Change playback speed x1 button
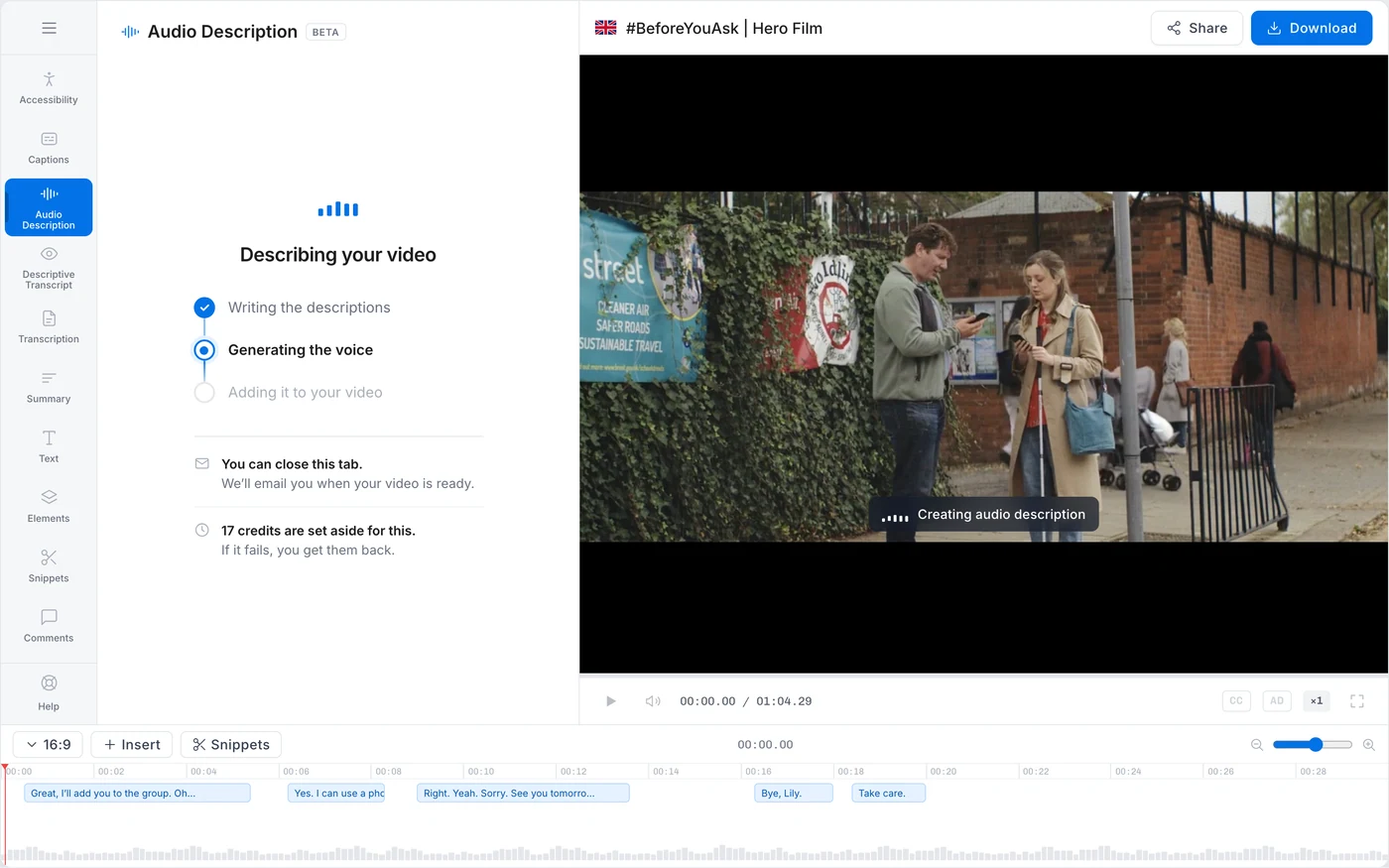The width and height of the screenshot is (1389, 868). click(1317, 700)
